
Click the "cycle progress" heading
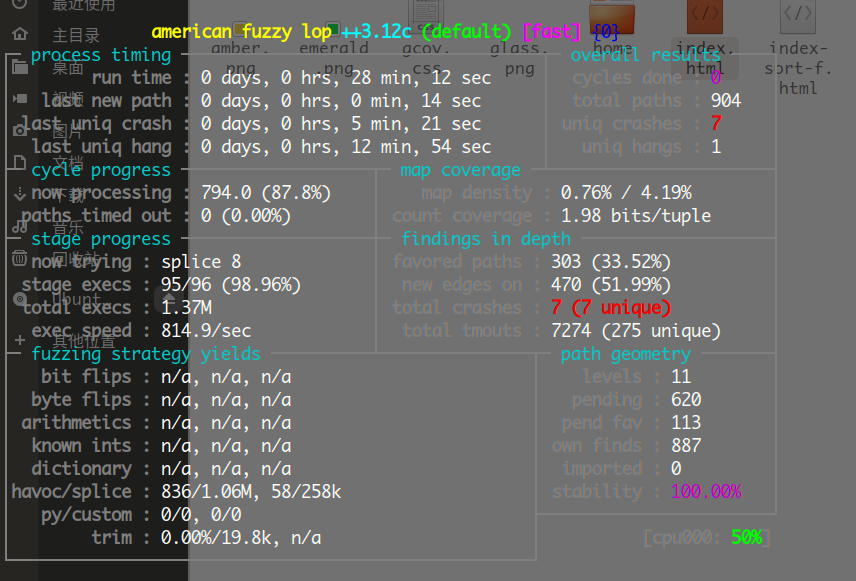point(101,170)
